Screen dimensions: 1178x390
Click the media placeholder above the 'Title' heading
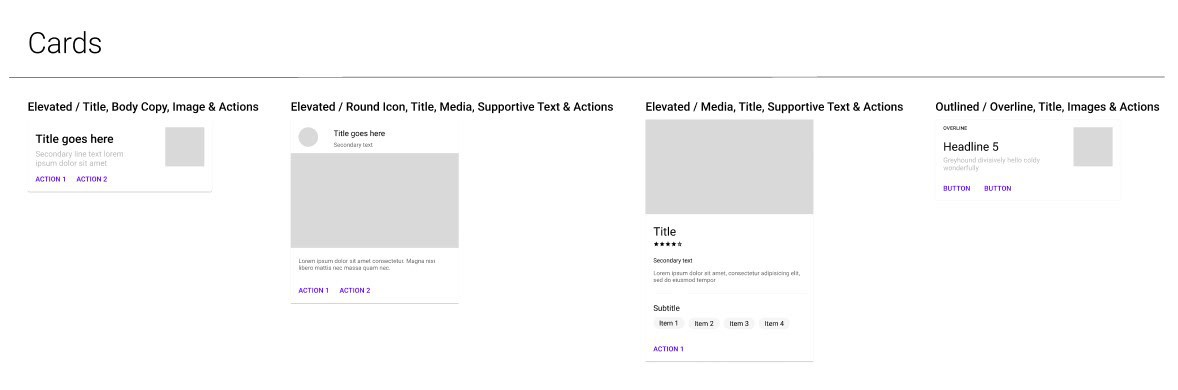[x=729, y=167]
